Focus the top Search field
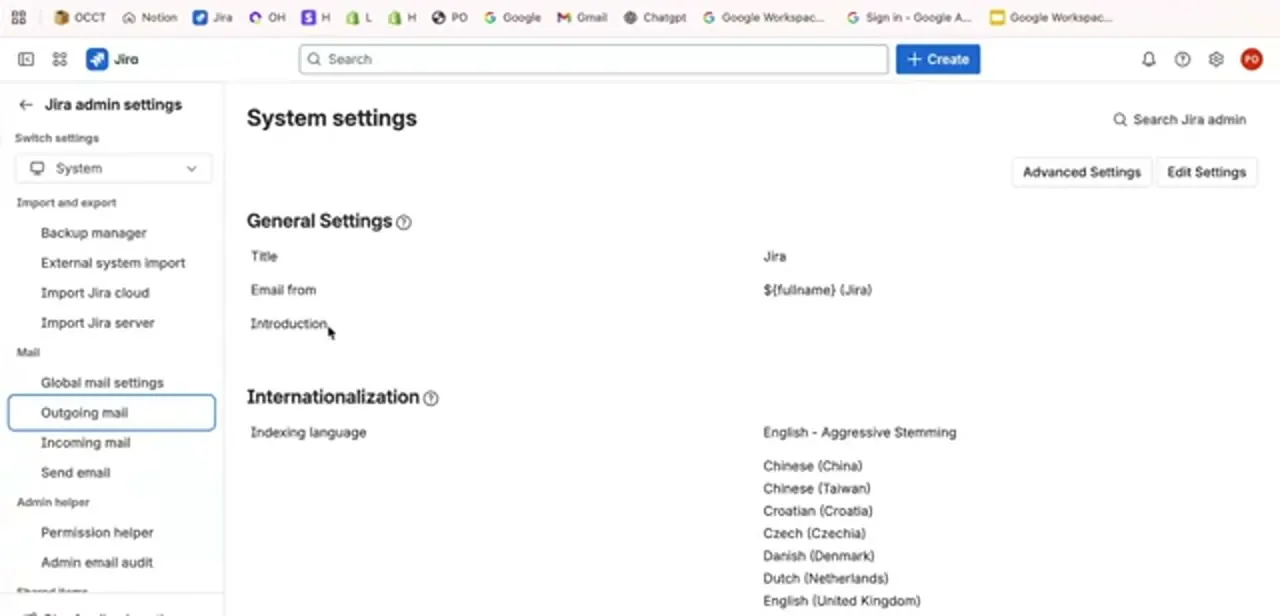The width and height of the screenshot is (1280, 616). pyautogui.click(x=593, y=59)
